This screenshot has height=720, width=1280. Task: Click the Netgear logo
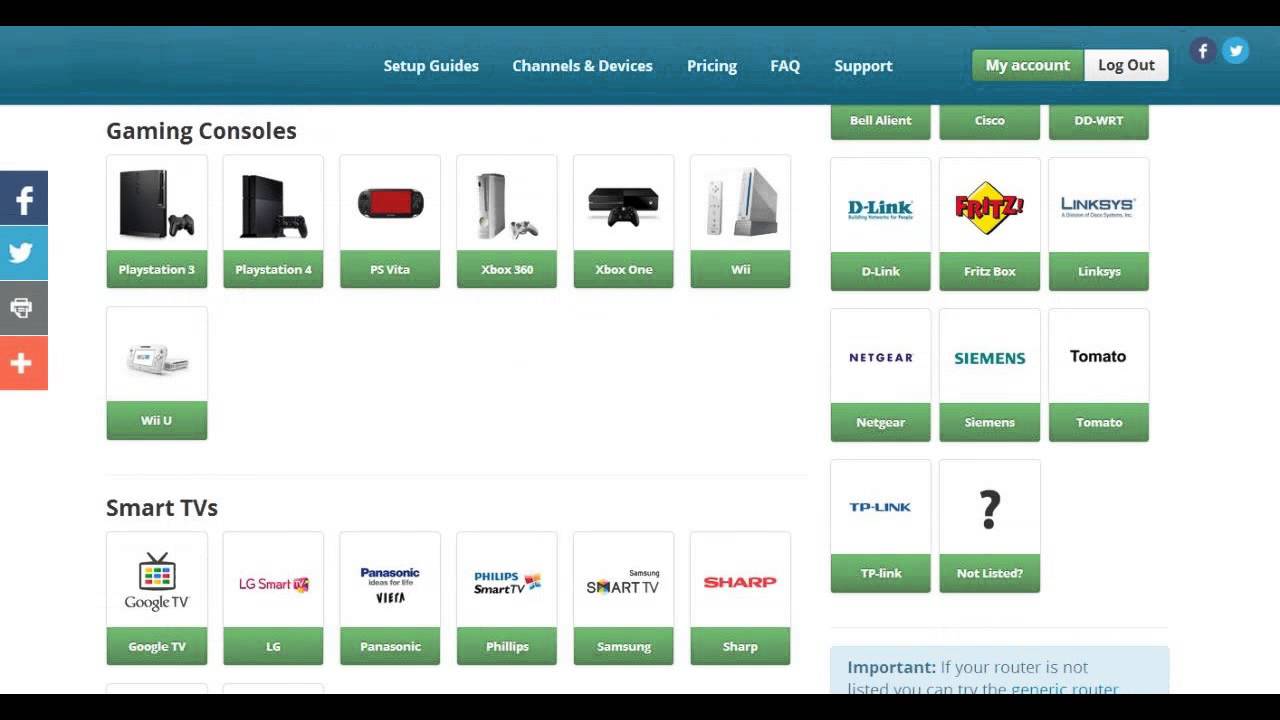coord(880,357)
